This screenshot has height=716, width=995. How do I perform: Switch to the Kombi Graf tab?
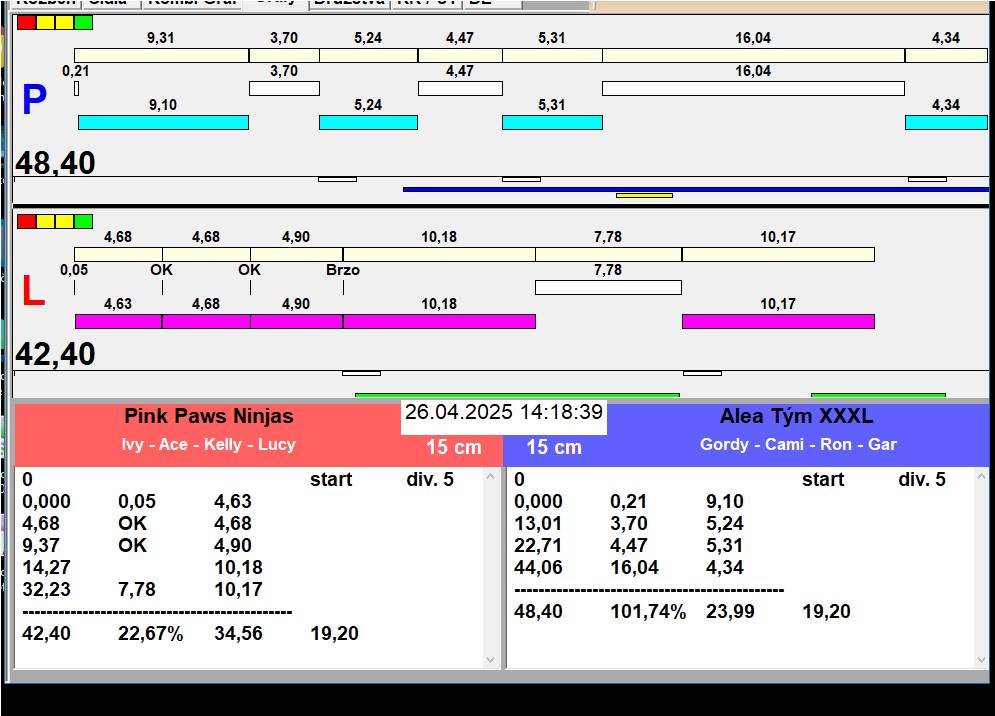(x=192, y=3)
